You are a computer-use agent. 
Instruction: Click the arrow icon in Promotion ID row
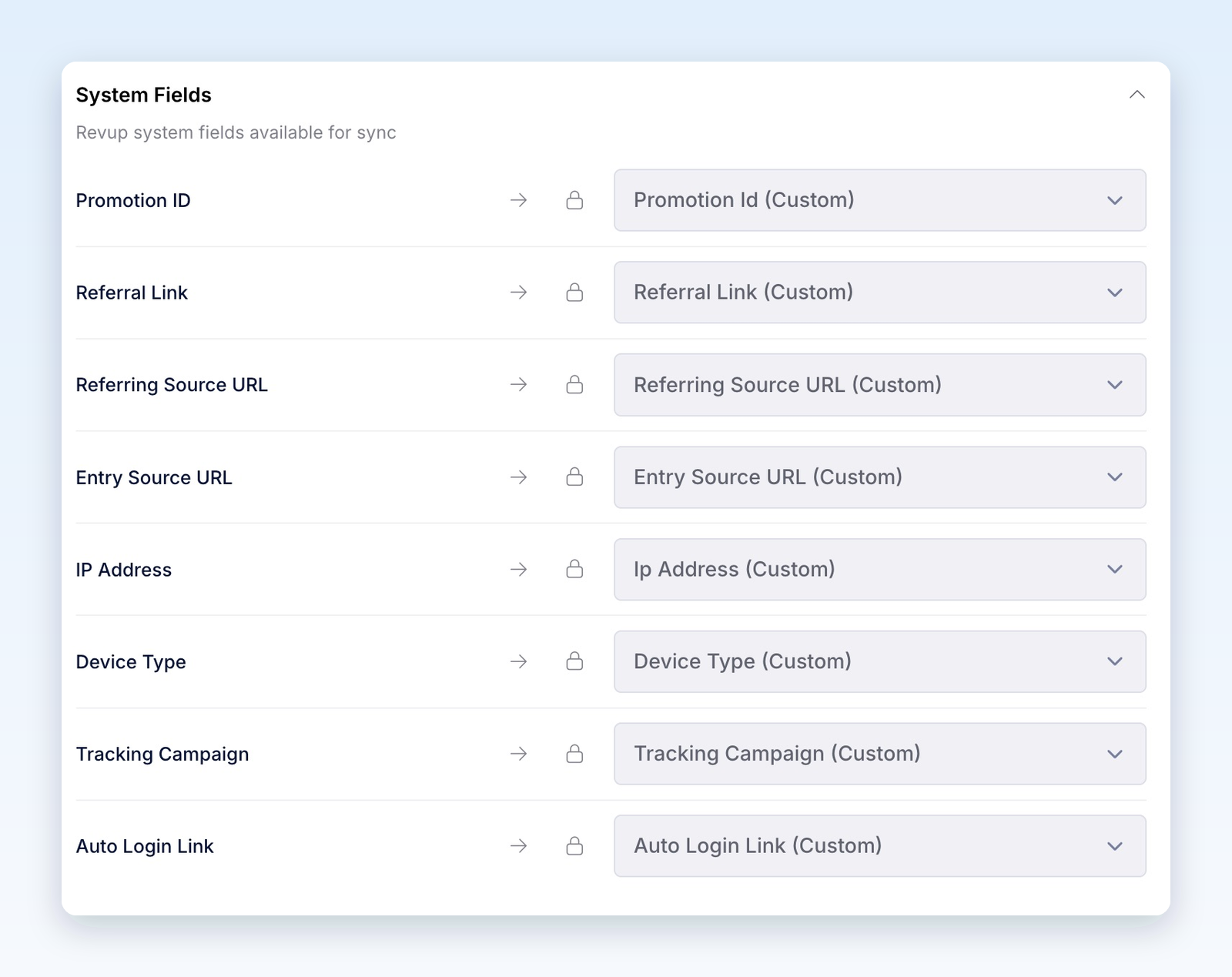pyautogui.click(x=519, y=200)
